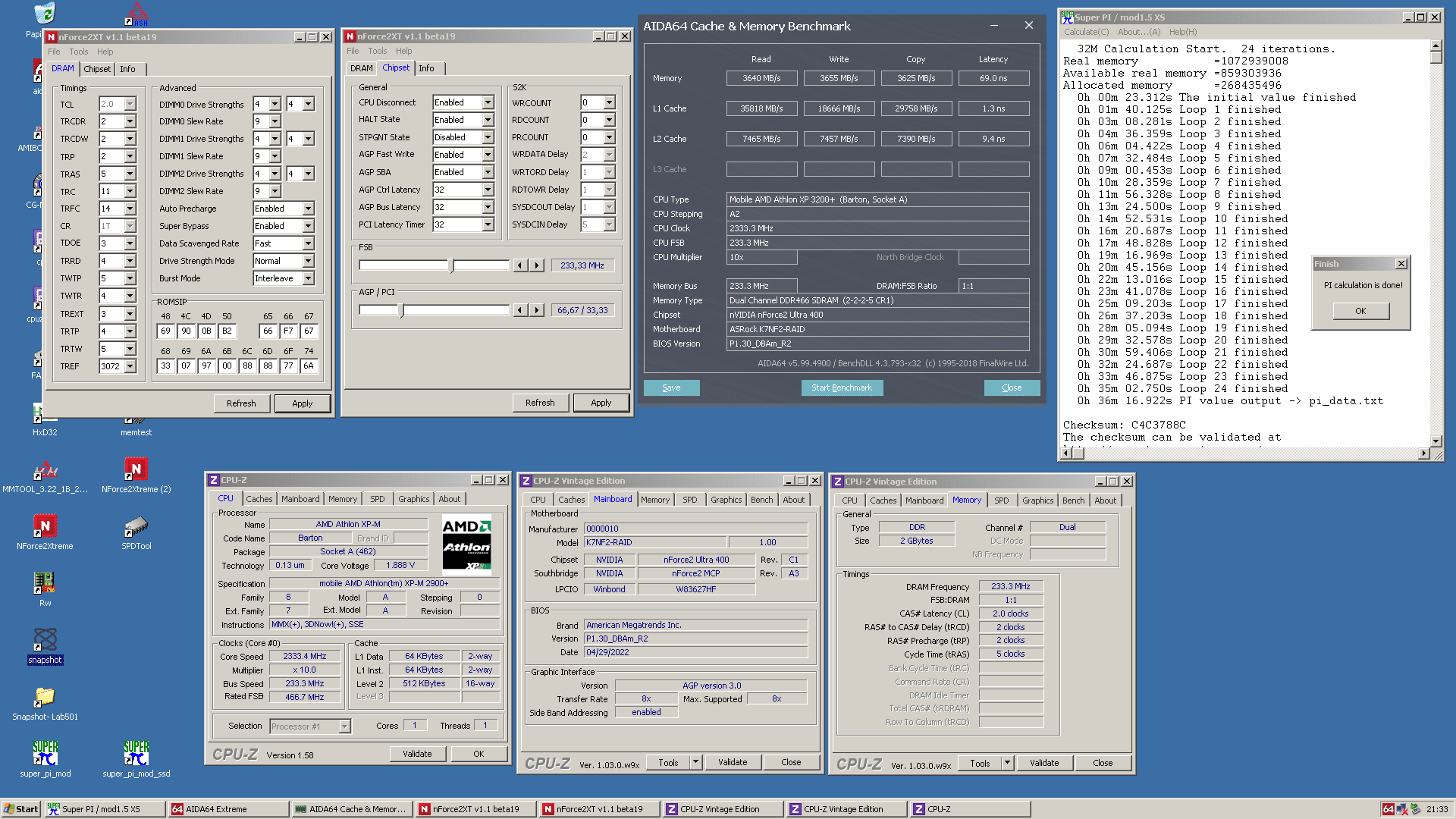The image size is (1456, 819).
Task: Open the memtest desktop icon
Action: pyautogui.click(x=136, y=425)
